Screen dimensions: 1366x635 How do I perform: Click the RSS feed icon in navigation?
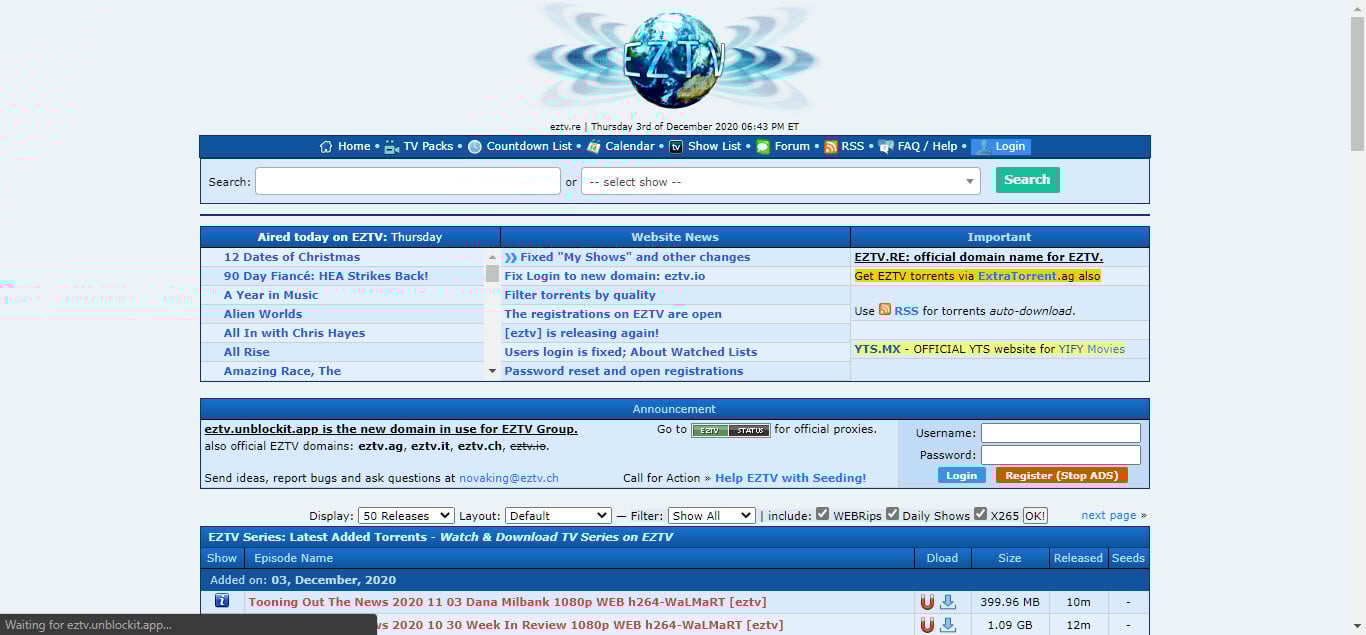click(830, 147)
